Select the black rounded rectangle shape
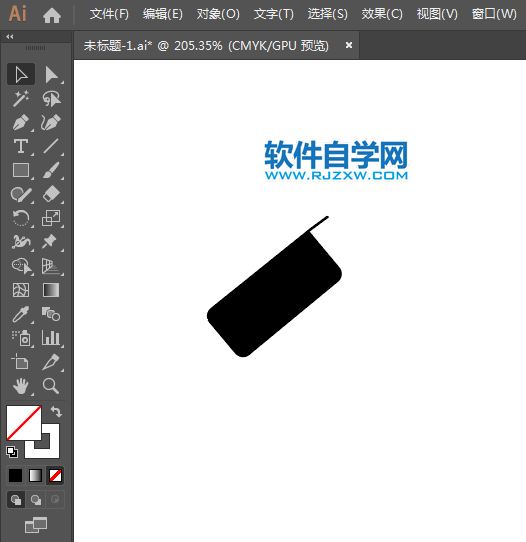This screenshot has width=526, height=542. (275, 294)
